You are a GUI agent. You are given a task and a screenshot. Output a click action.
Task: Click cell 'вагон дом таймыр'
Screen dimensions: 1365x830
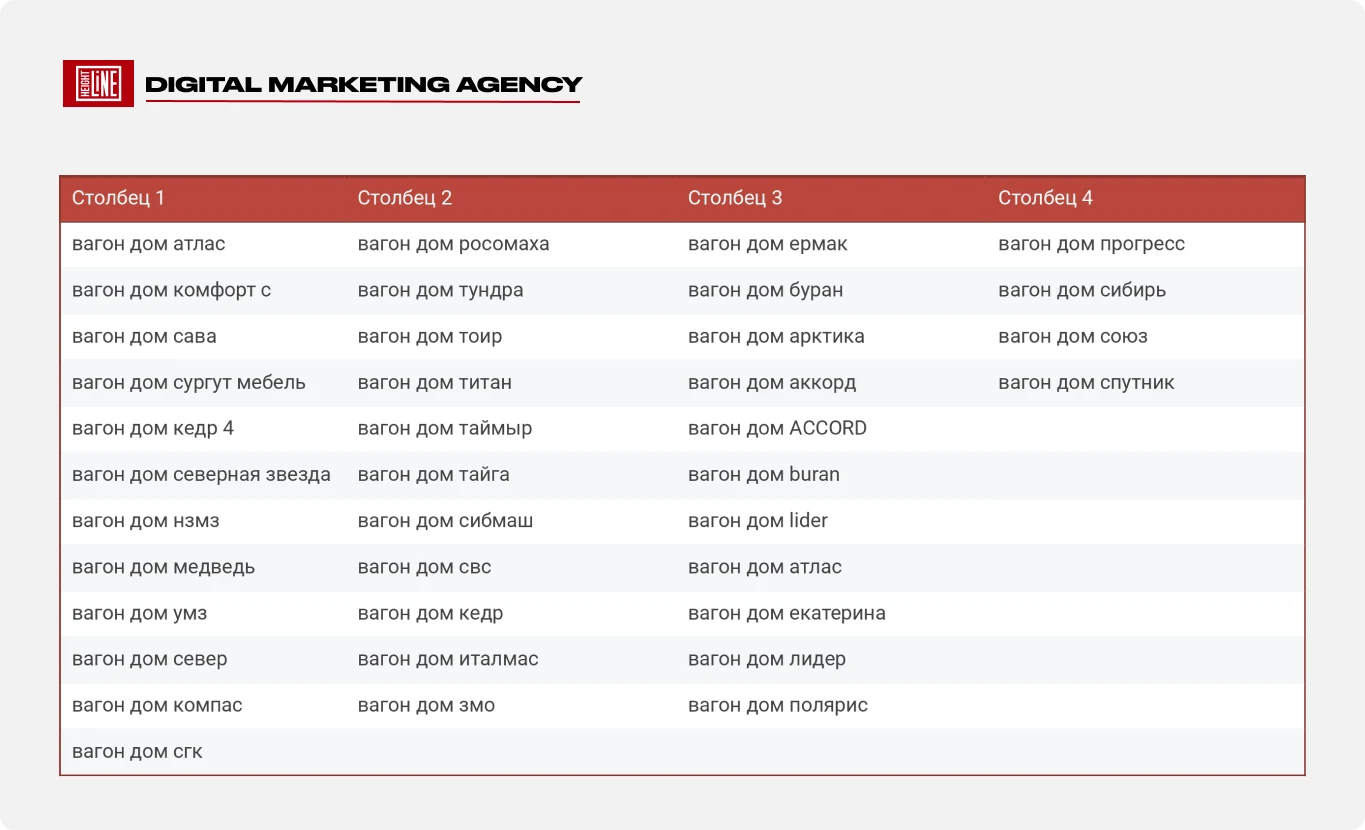(445, 428)
